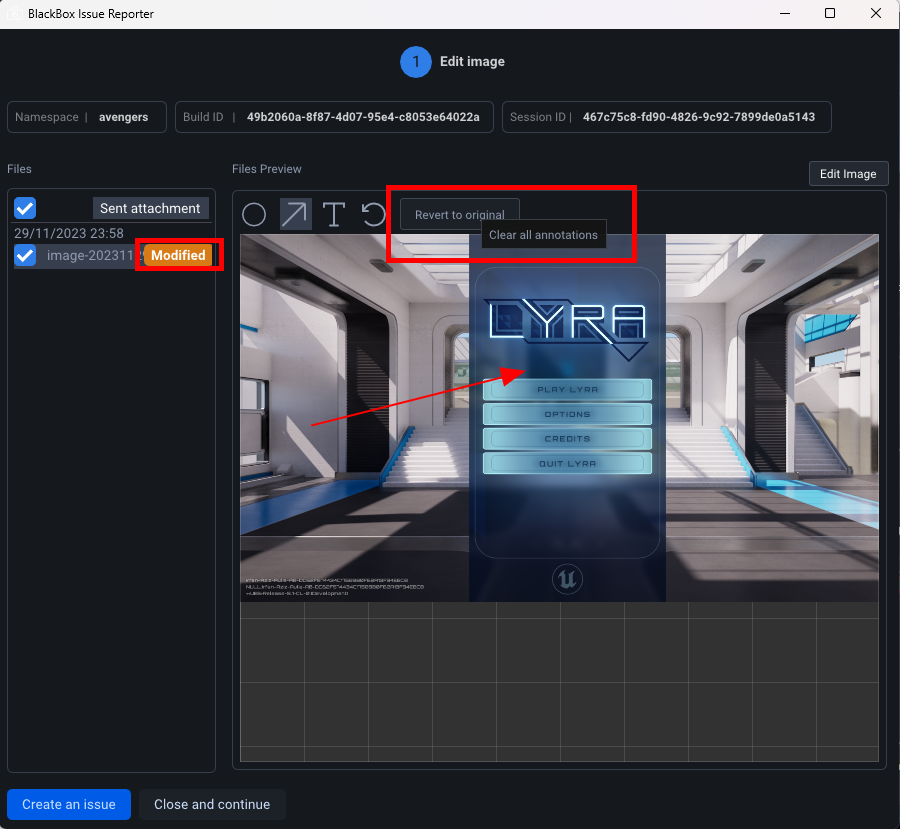
Task: Click the step 1 Edit image indicator
Action: pos(452,61)
